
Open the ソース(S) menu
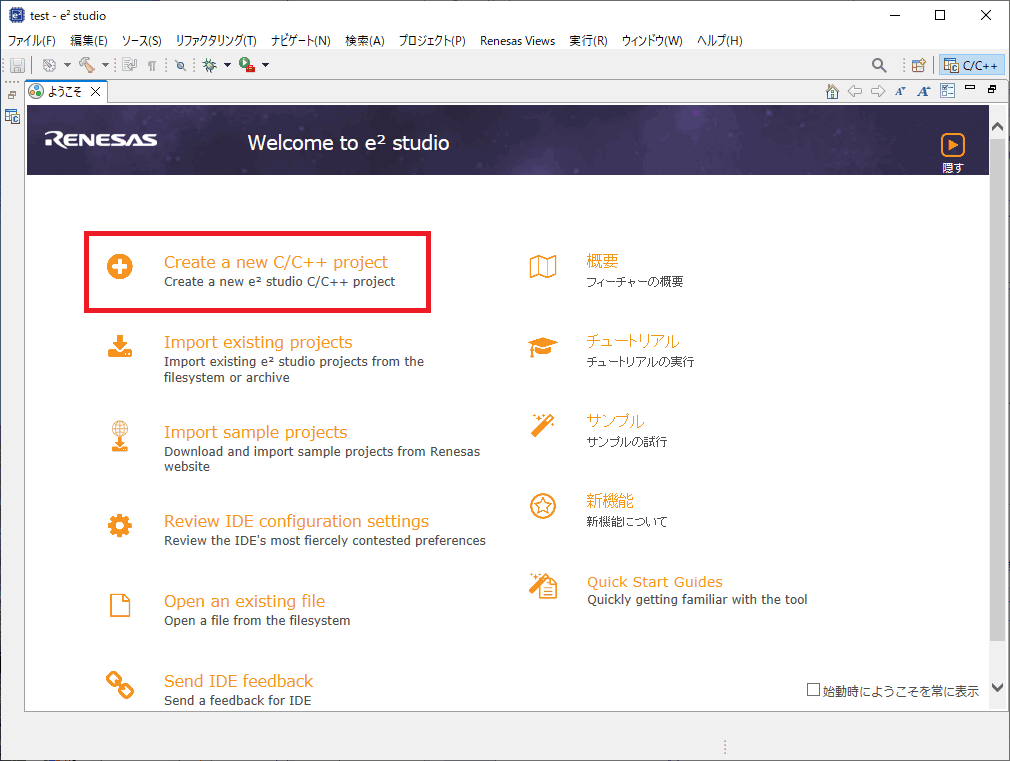pyautogui.click(x=142, y=41)
